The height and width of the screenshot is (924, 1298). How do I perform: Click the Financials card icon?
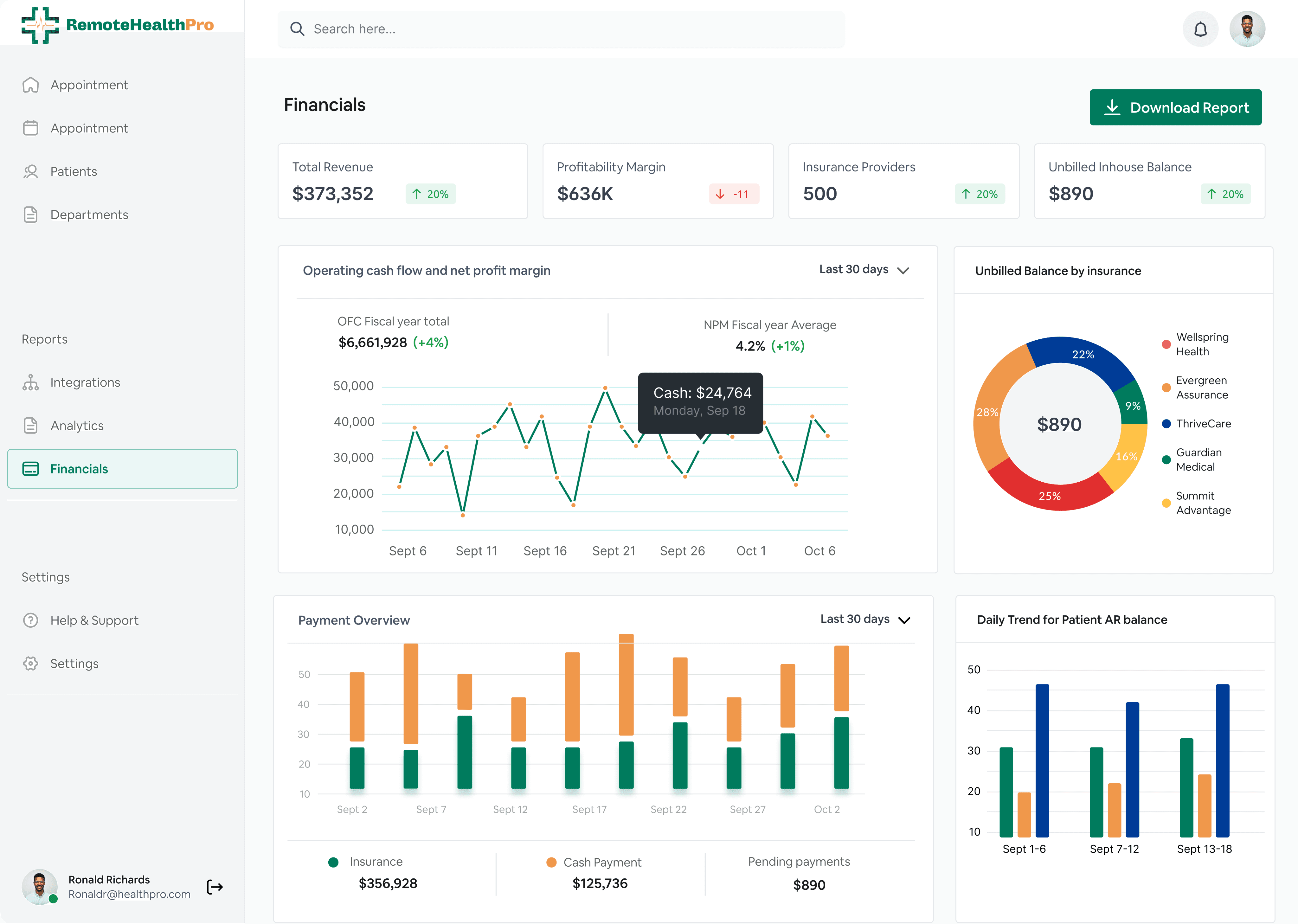click(x=31, y=469)
